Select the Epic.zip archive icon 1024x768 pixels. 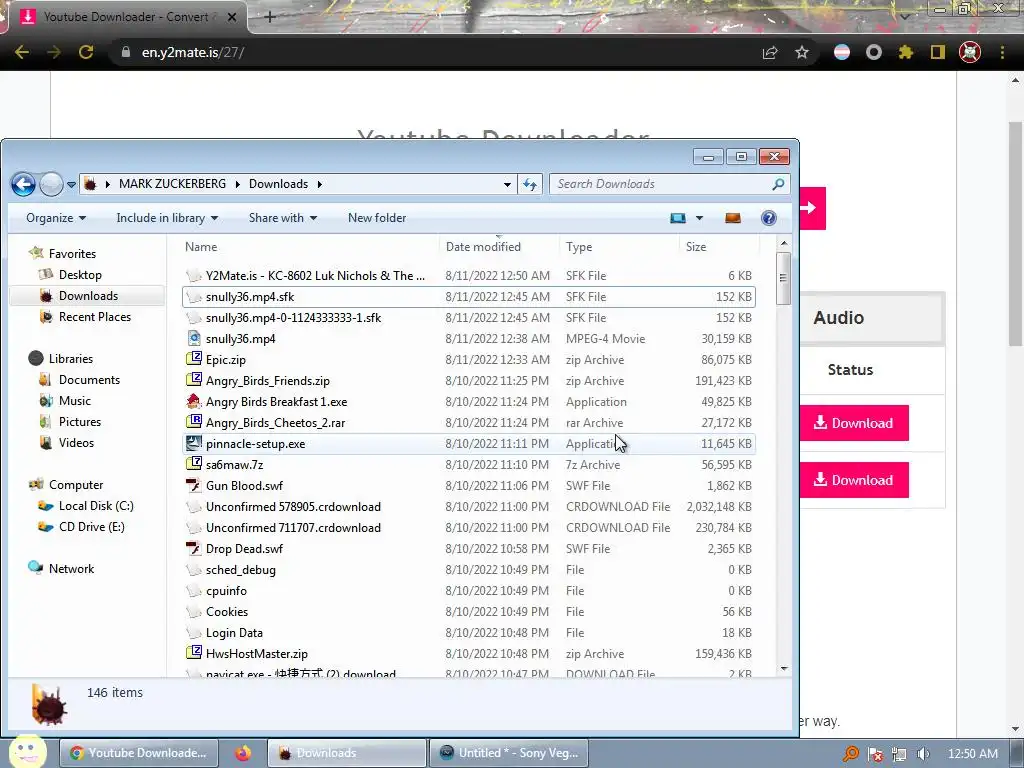tap(193, 359)
